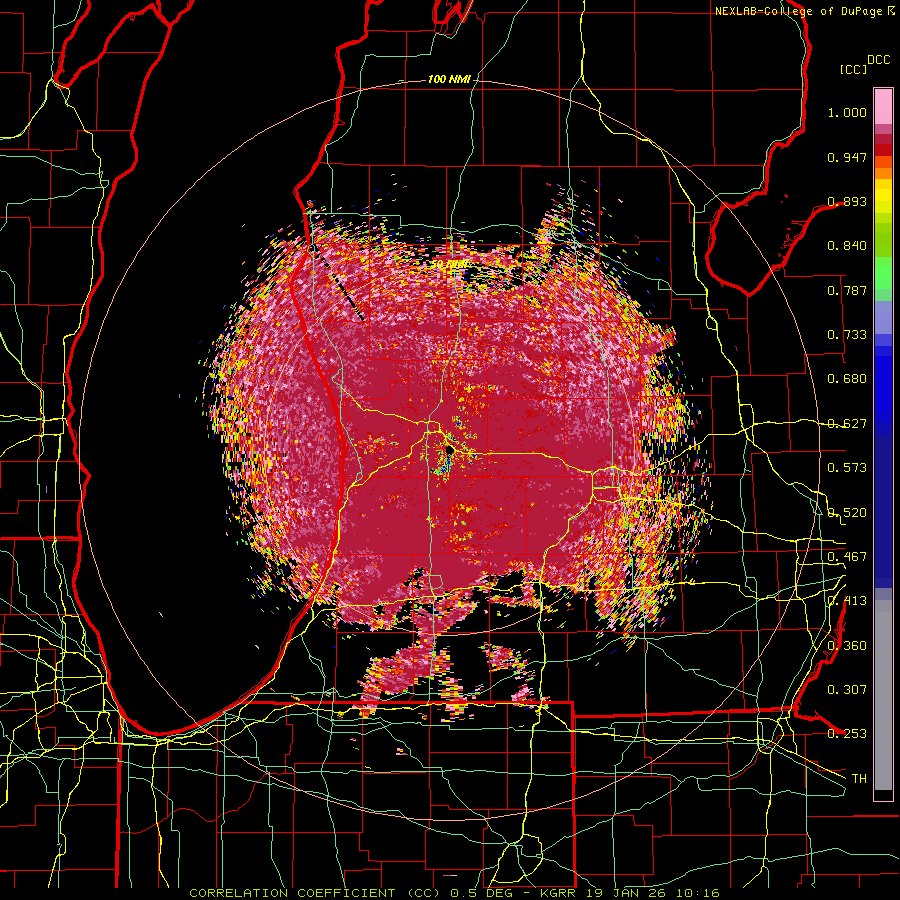Pick the lavender swatch on the color bar

click(883, 317)
